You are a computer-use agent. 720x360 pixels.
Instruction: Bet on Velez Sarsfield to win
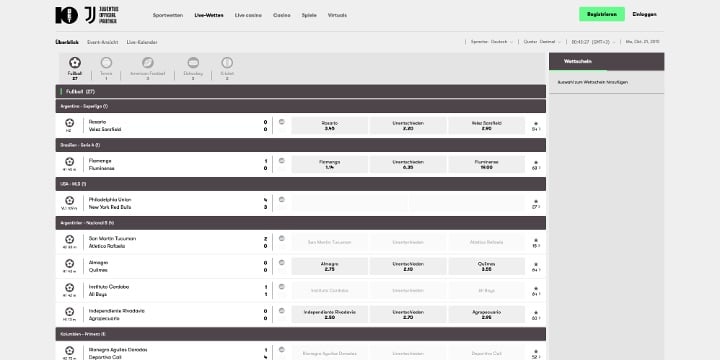(486, 125)
